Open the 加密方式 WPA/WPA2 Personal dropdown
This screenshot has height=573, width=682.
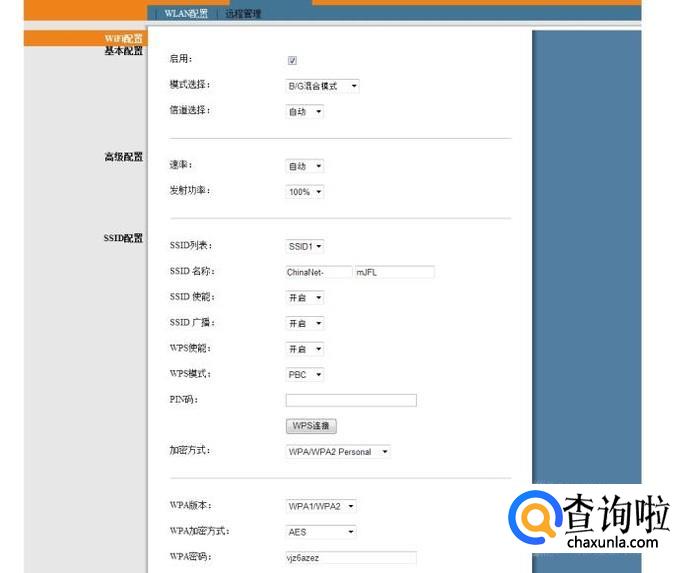coord(338,452)
